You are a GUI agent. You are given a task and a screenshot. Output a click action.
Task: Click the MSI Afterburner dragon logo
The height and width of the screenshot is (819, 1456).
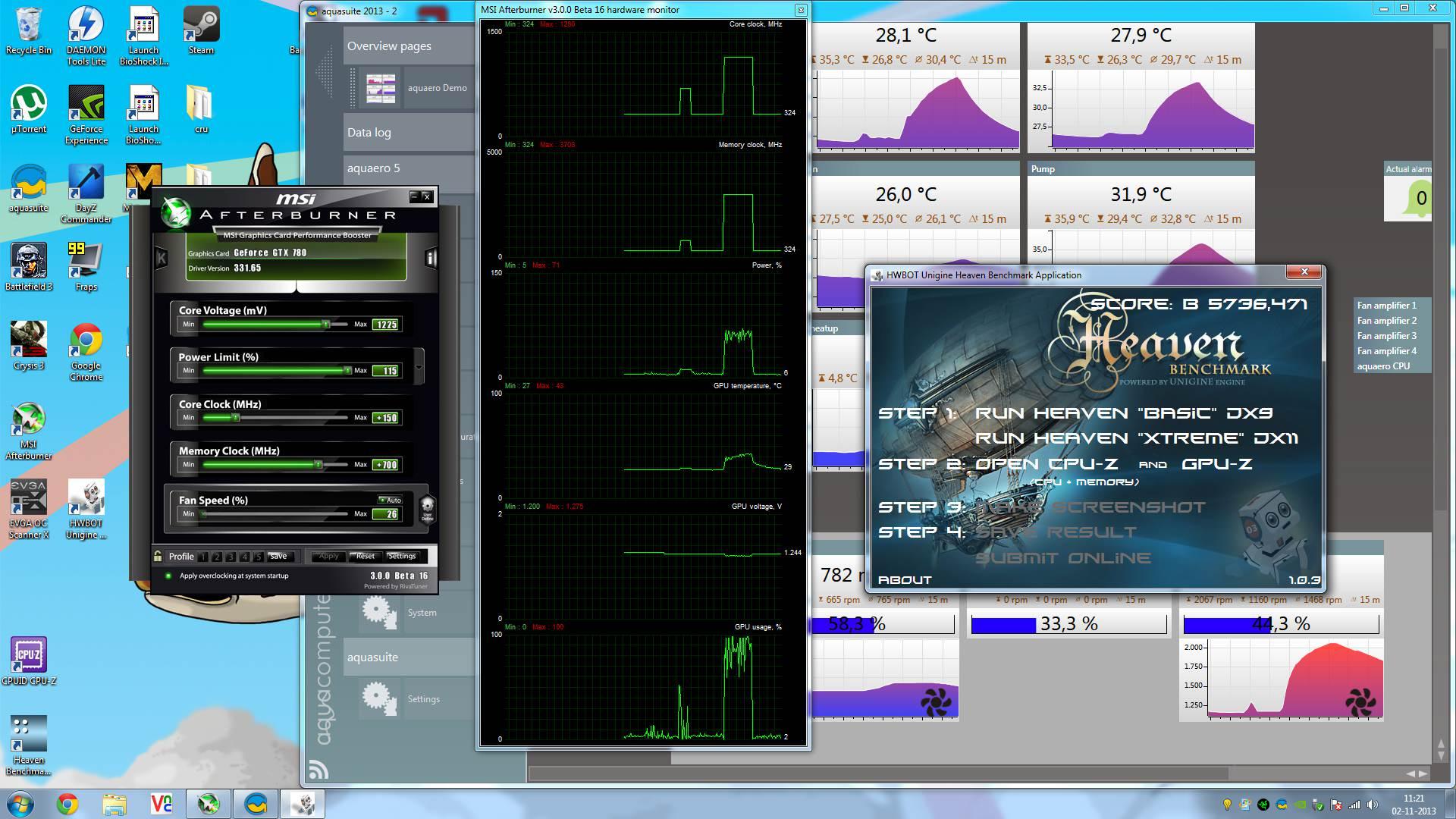pyautogui.click(x=175, y=212)
